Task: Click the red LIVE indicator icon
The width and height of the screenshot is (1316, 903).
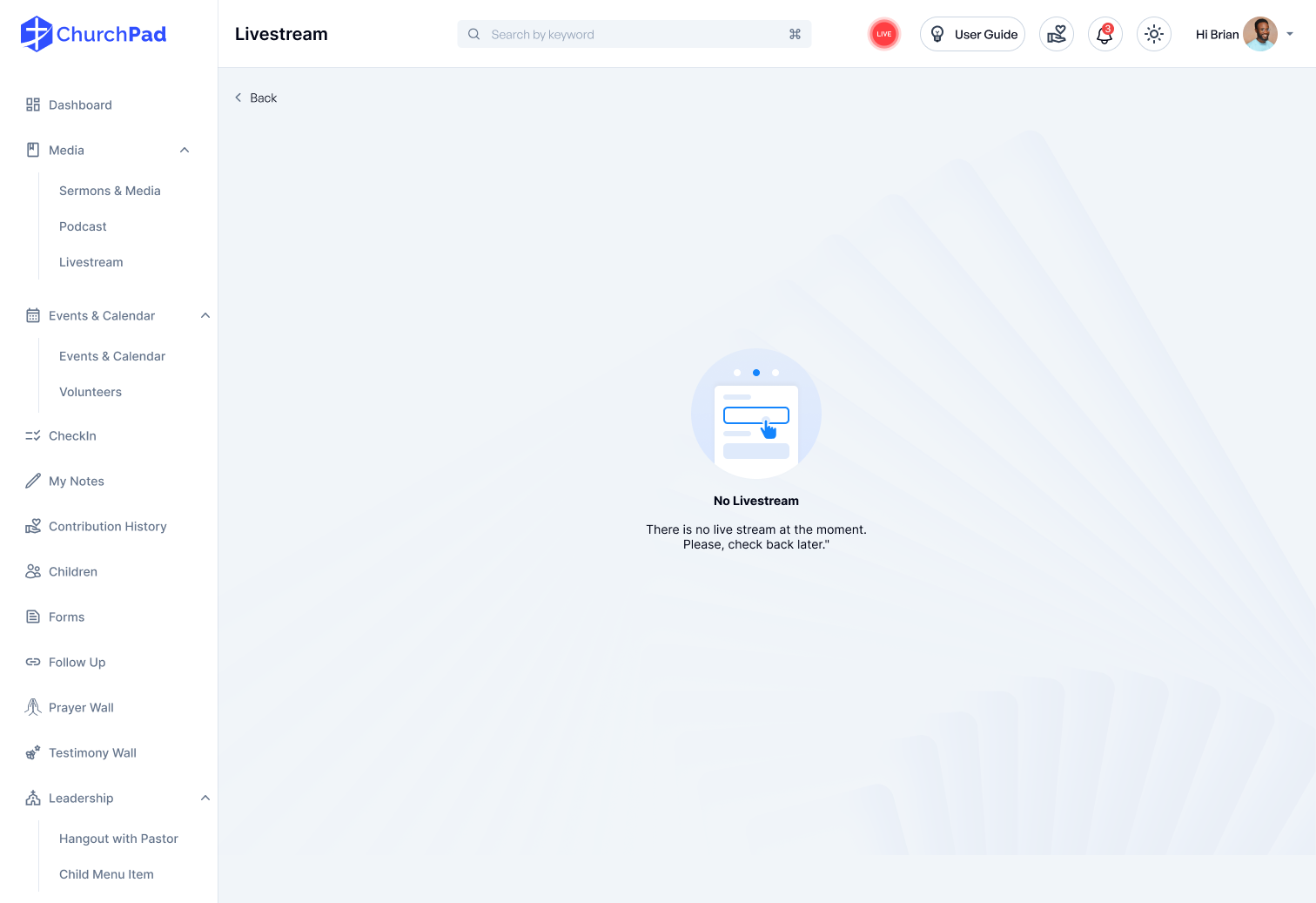Action: point(883,34)
